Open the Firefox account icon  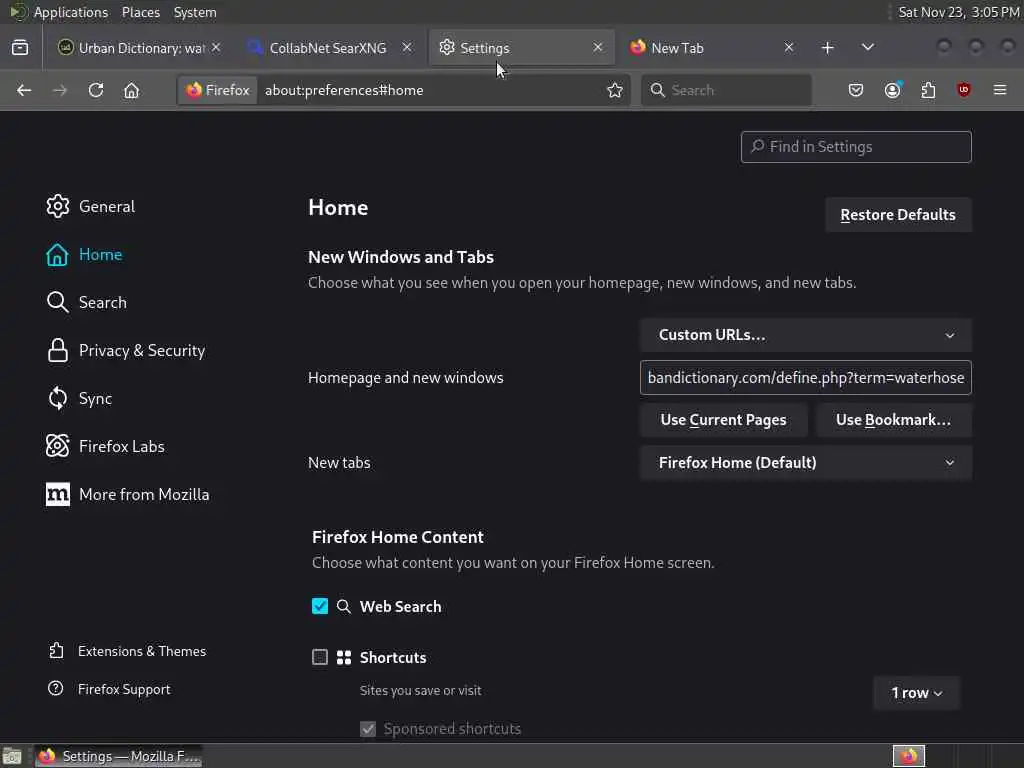click(x=893, y=90)
